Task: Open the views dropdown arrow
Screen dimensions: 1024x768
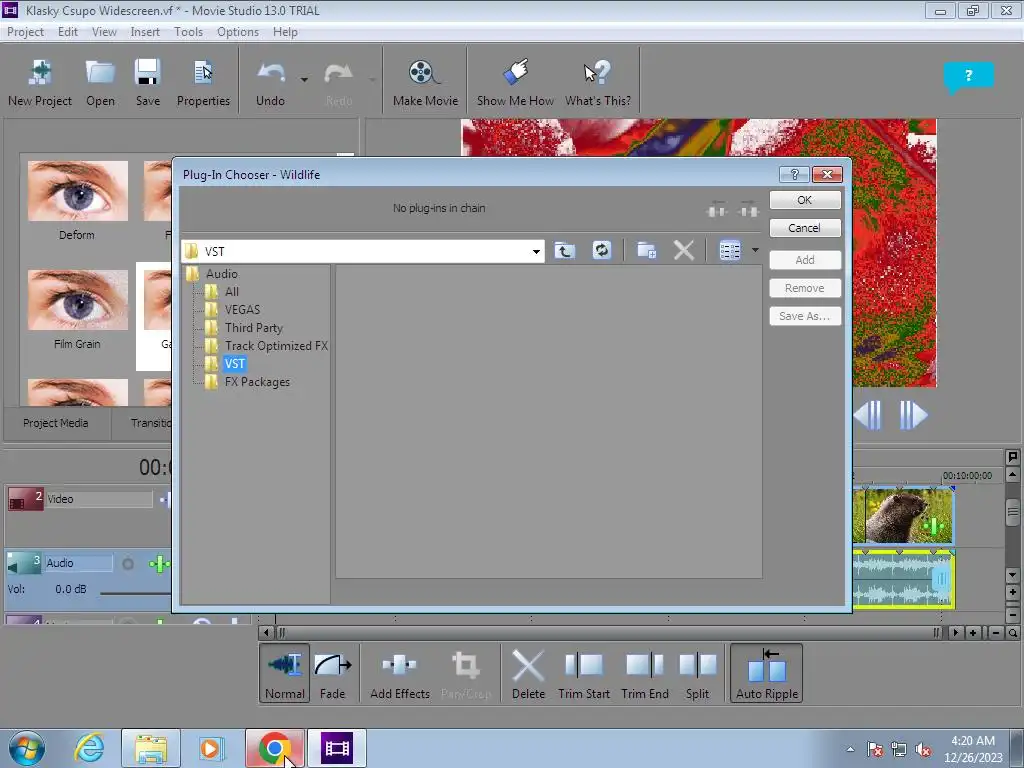Action: [755, 250]
